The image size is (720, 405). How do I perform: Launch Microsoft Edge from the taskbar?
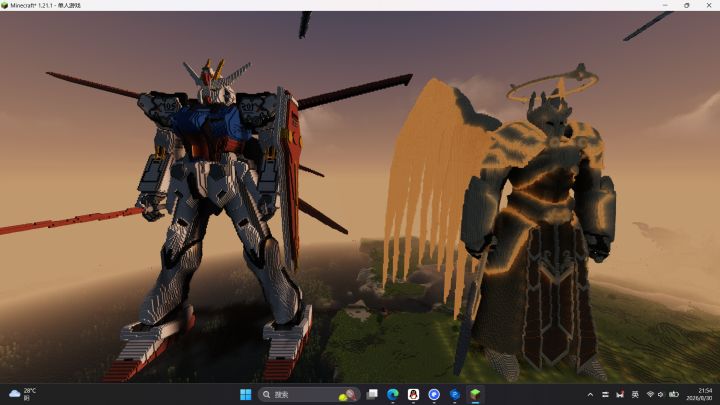tap(393, 394)
